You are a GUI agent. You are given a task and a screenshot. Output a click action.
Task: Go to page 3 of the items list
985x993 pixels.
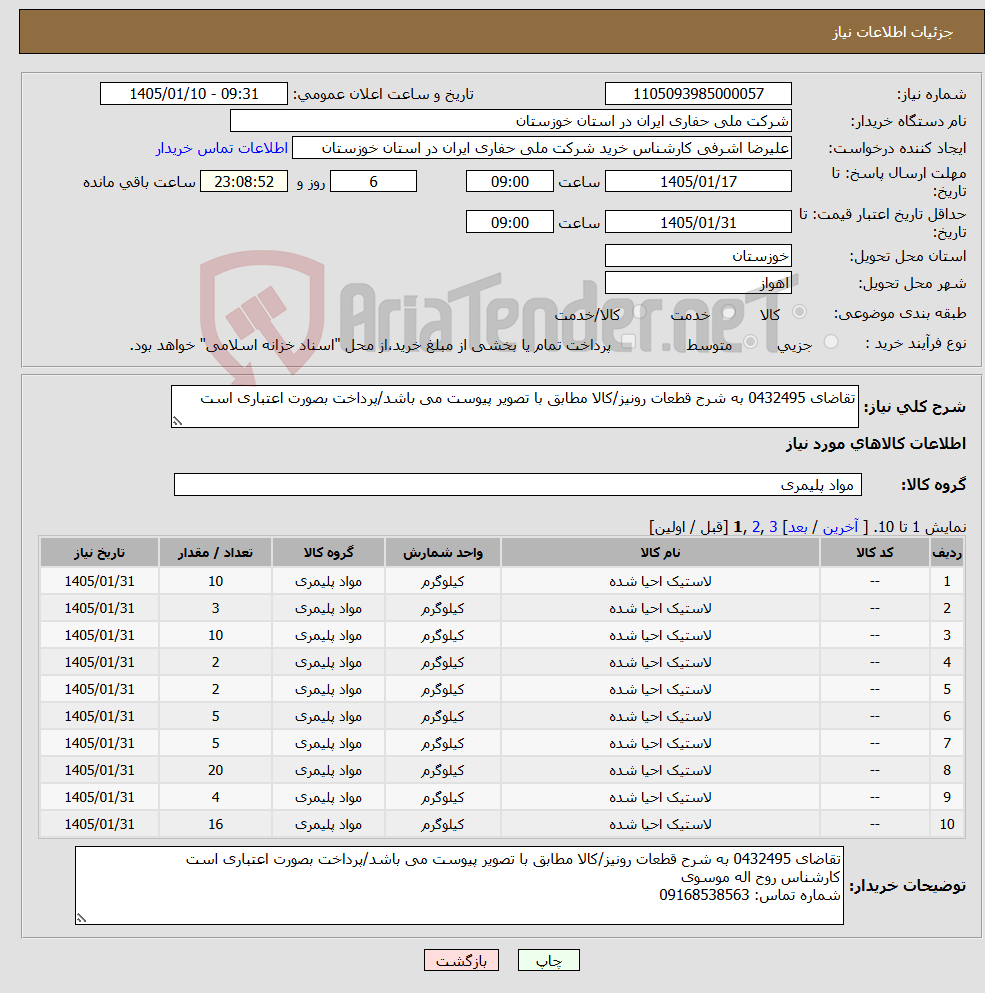(773, 527)
